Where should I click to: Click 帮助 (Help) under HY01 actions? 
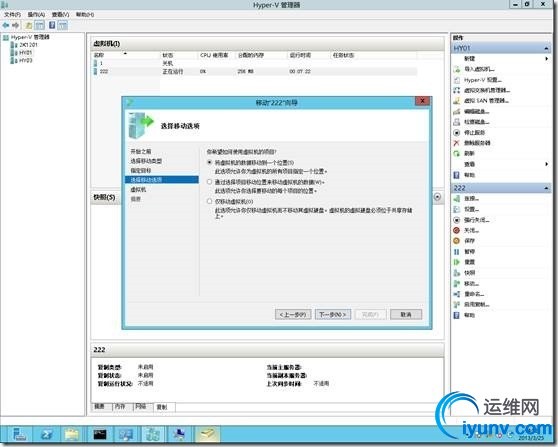click(469, 175)
